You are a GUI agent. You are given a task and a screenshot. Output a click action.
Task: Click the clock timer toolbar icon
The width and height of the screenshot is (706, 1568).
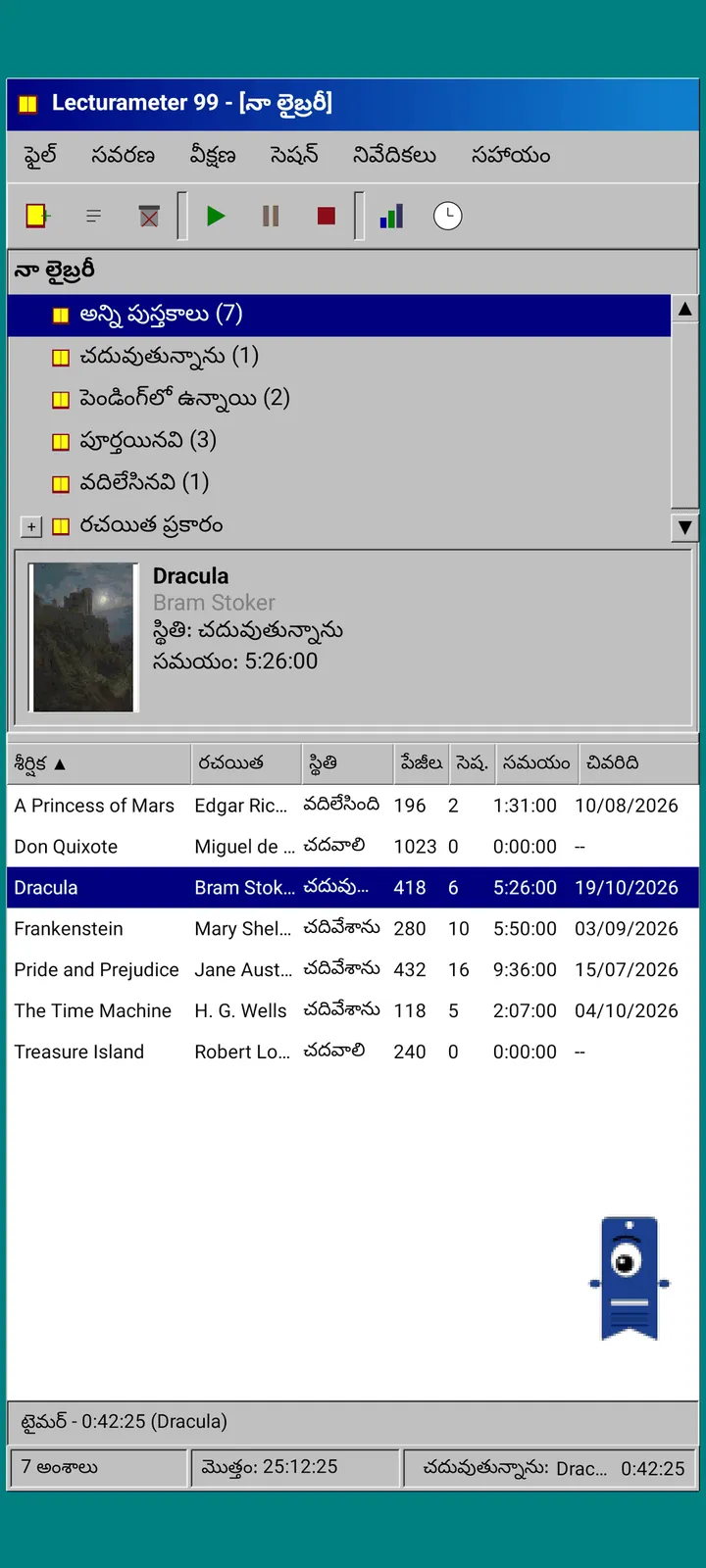pyautogui.click(x=447, y=216)
